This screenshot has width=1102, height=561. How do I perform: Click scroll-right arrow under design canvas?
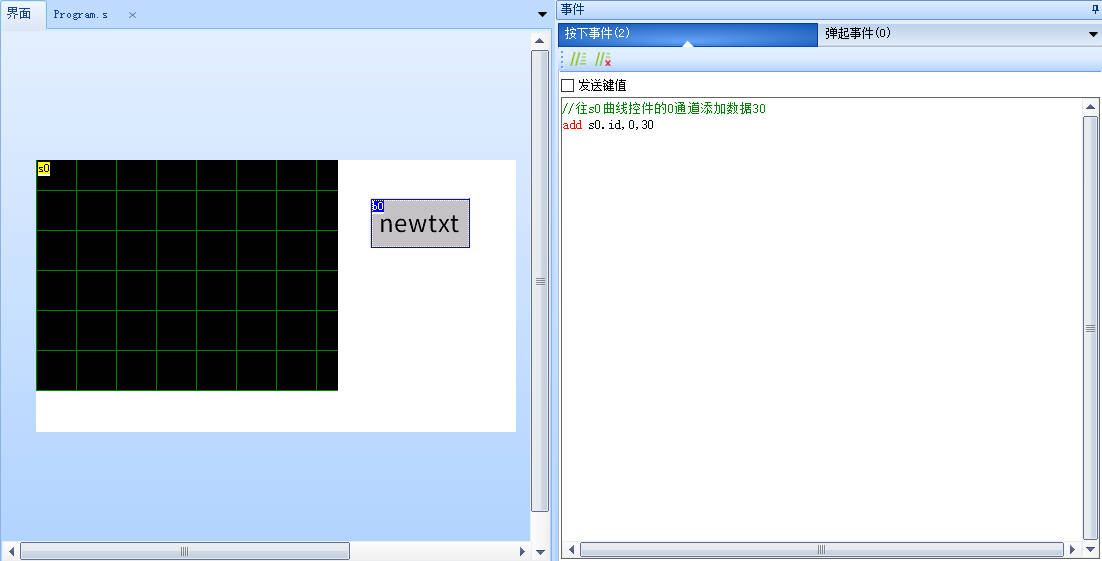(521, 551)
